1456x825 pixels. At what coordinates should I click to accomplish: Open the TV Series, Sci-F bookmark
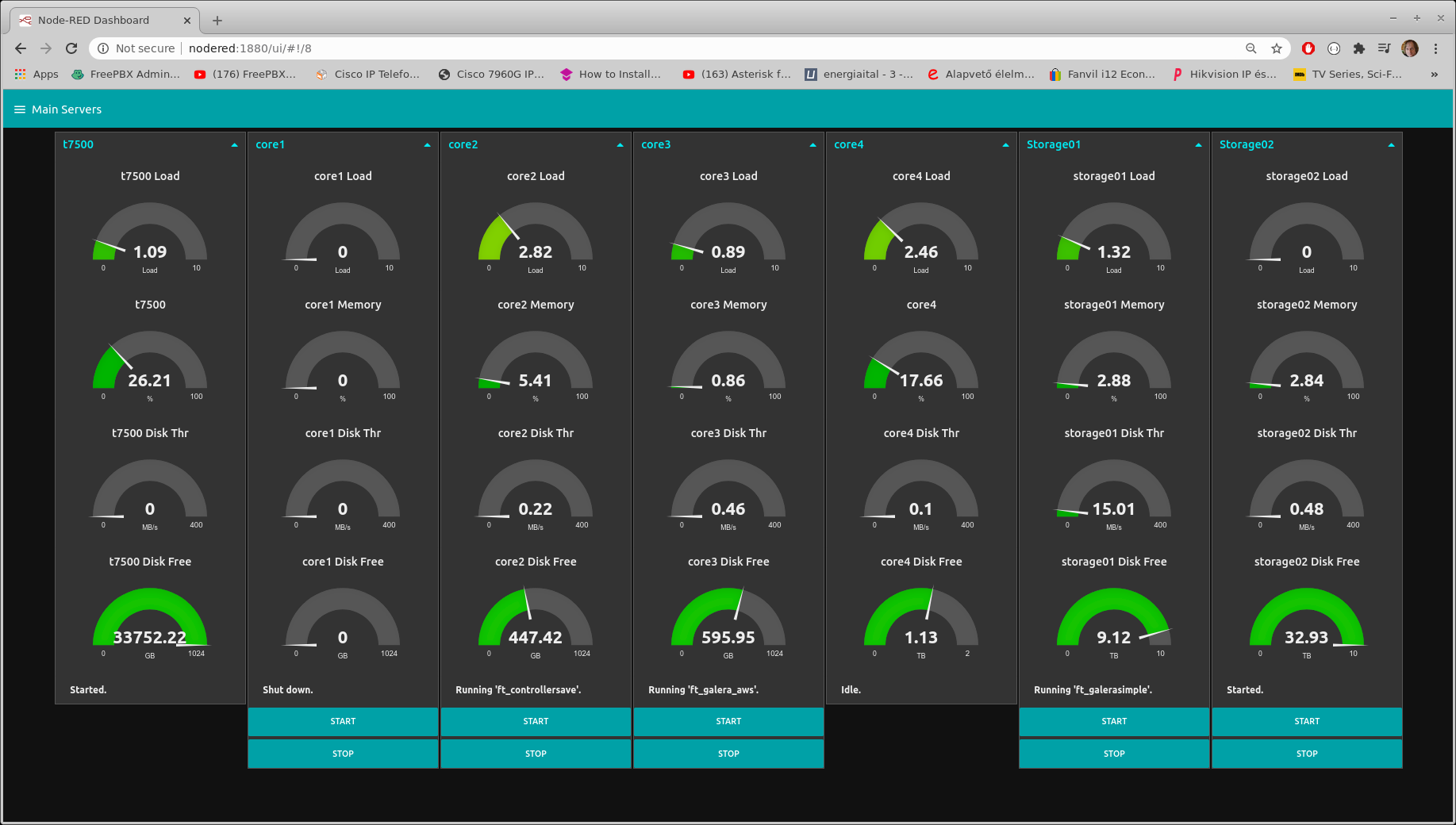tap(1348, 74)
